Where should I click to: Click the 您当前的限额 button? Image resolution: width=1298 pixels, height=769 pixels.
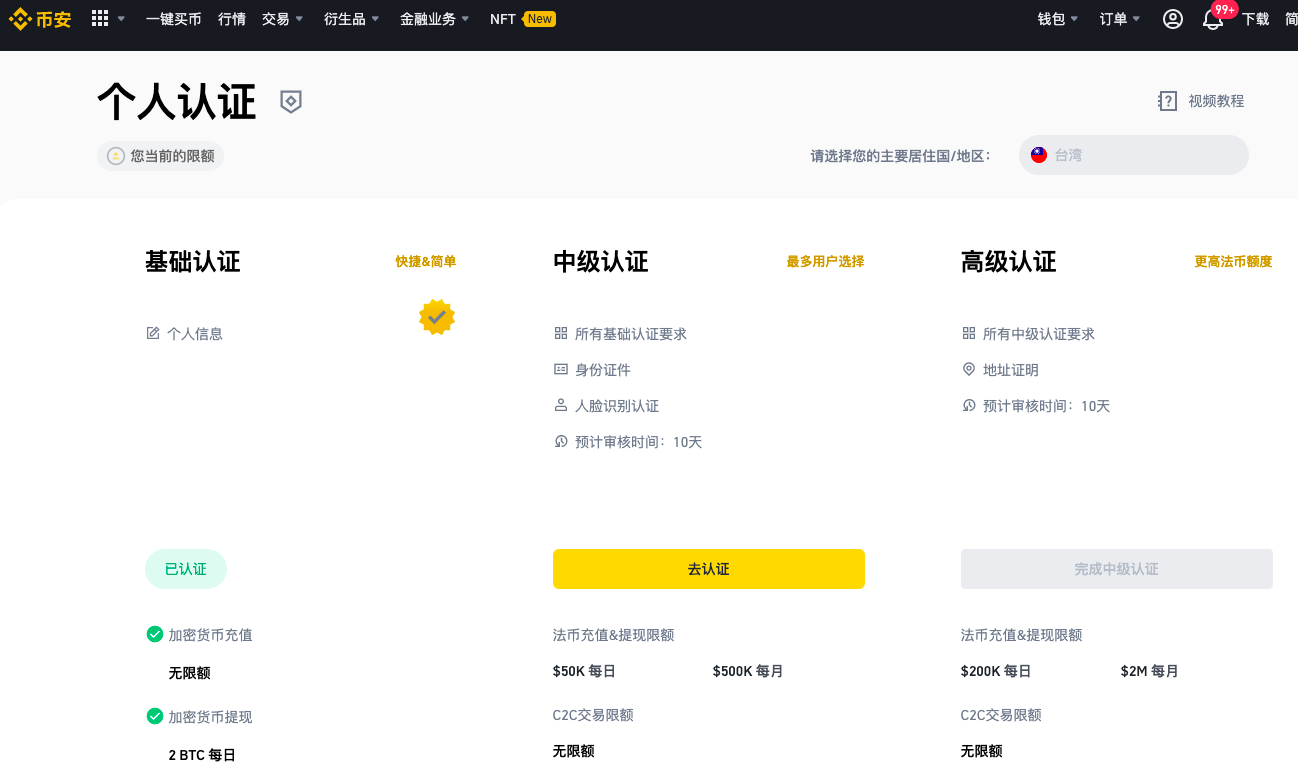160,156
